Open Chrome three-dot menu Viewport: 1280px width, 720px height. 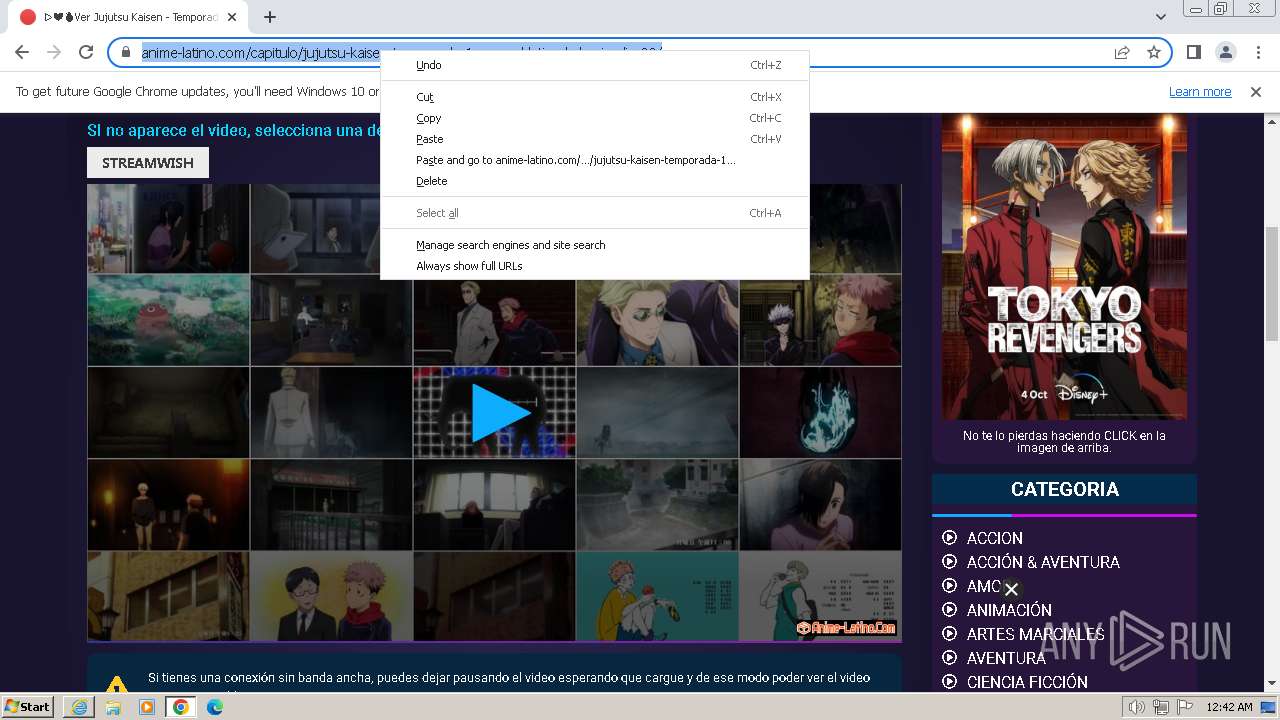click(x=1256, y=52)
